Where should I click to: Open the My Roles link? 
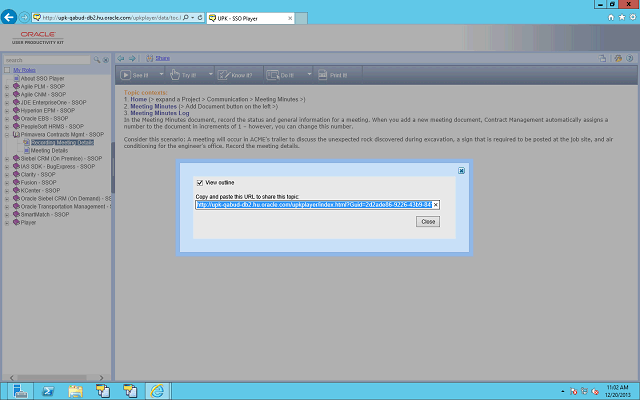tap(24, 70)
